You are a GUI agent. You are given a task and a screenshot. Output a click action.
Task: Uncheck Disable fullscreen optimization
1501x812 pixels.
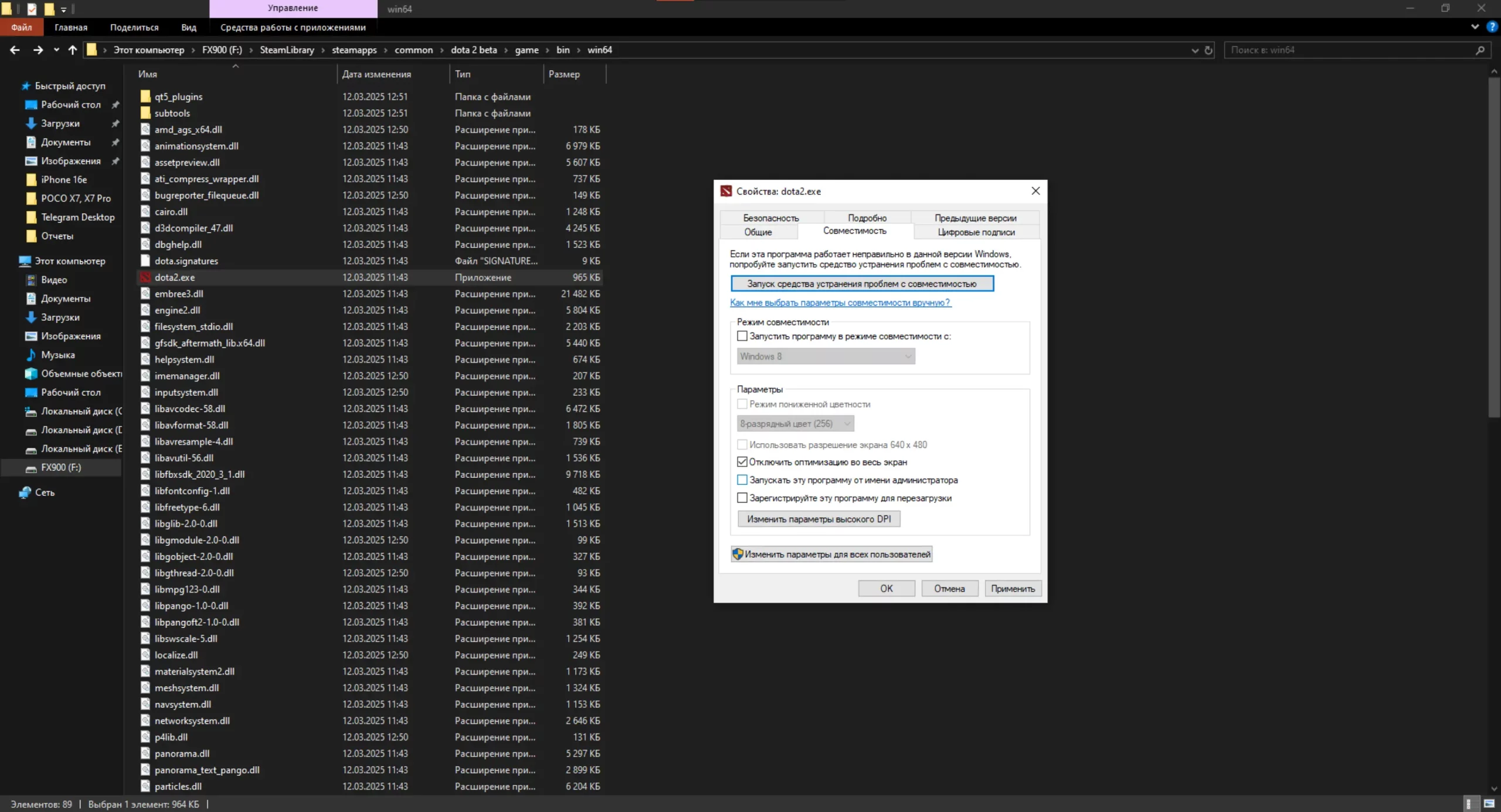click(742, 462)
